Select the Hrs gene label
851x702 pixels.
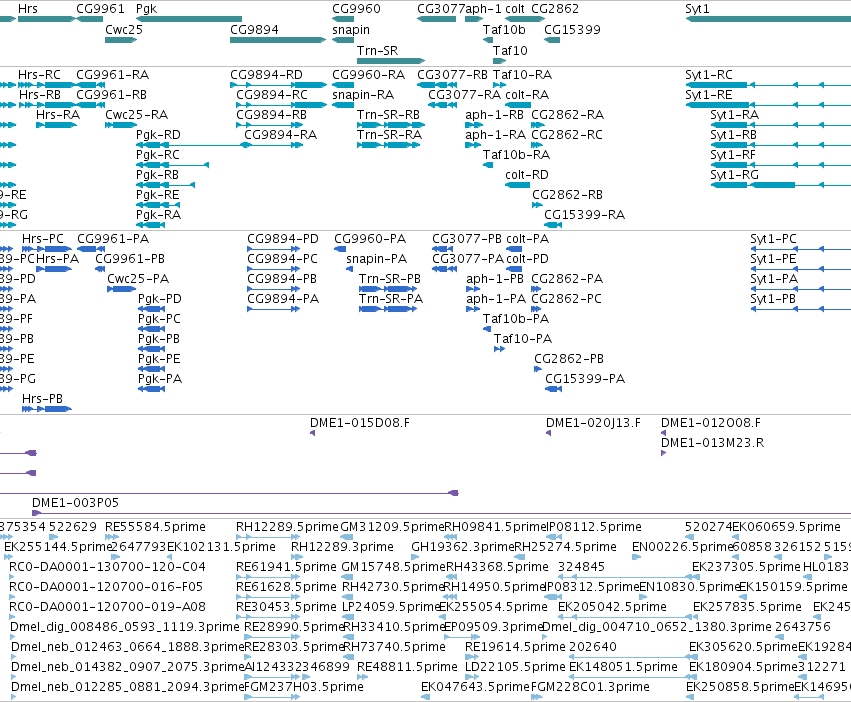pos(28,9)
